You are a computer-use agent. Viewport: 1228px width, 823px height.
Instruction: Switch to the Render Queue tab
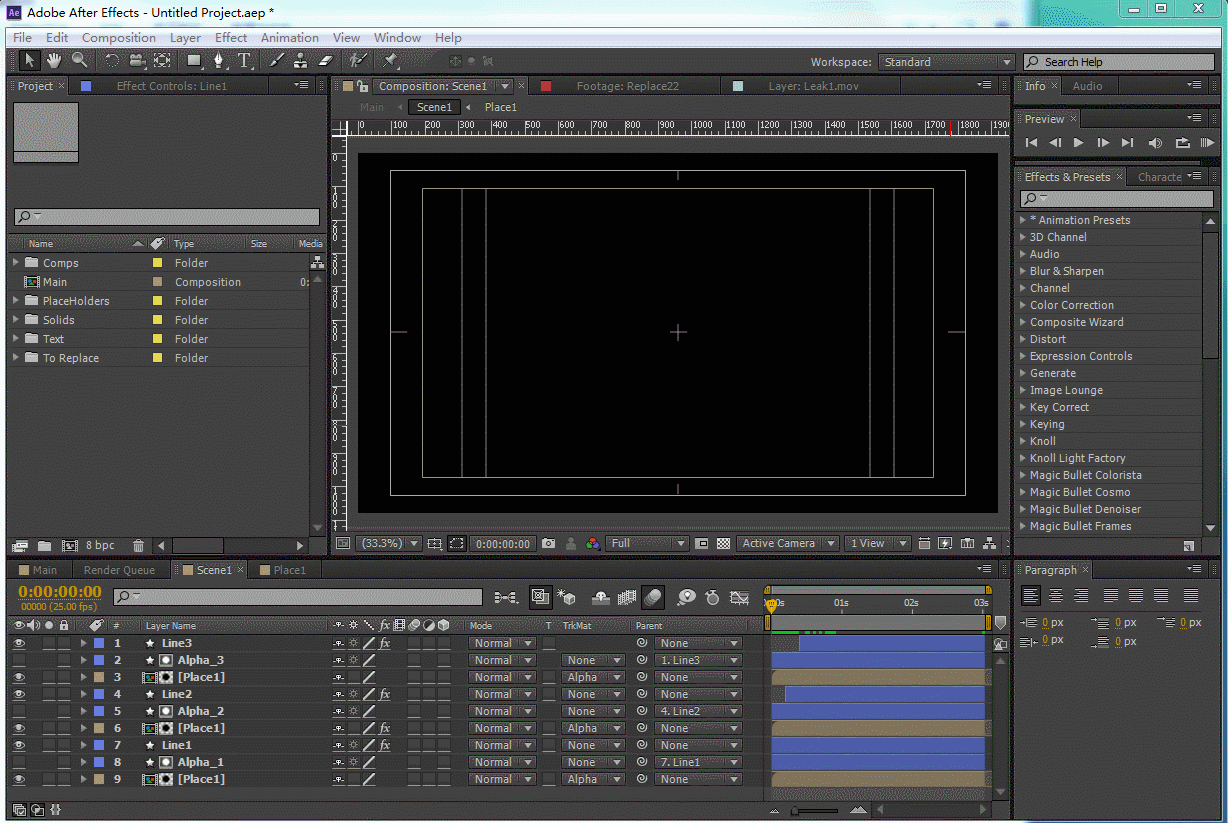pyautogui.click(x=119, y=570)
